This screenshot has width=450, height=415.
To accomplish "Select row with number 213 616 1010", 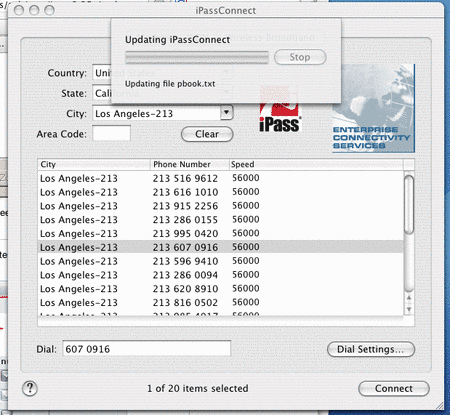I will tap(221, 192).
